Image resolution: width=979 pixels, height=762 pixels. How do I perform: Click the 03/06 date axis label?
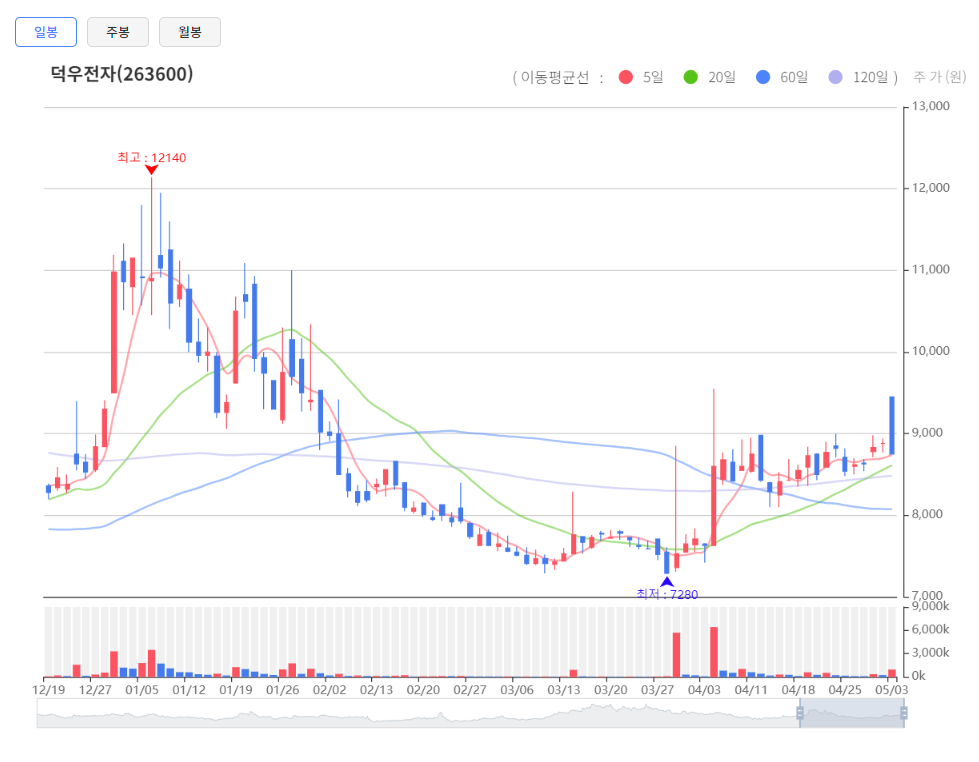tap(517, 690)
